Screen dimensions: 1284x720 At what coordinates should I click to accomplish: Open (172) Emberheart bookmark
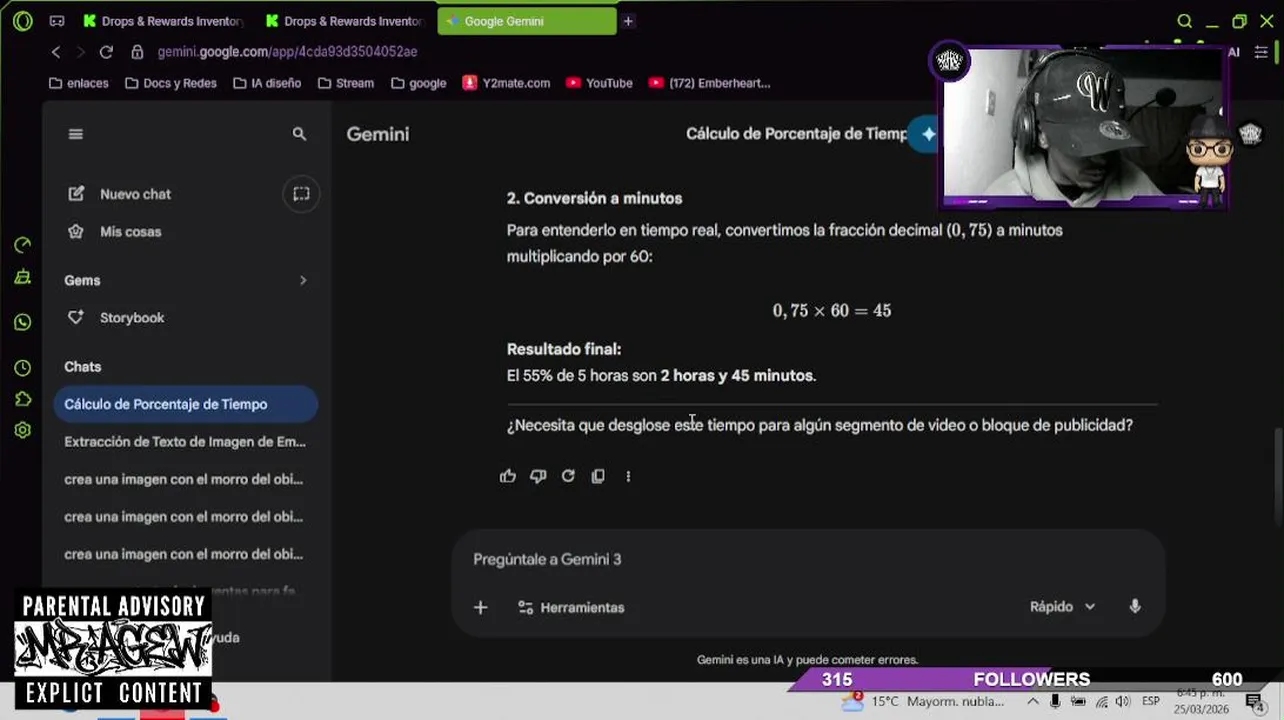click(x=710, y=83)
